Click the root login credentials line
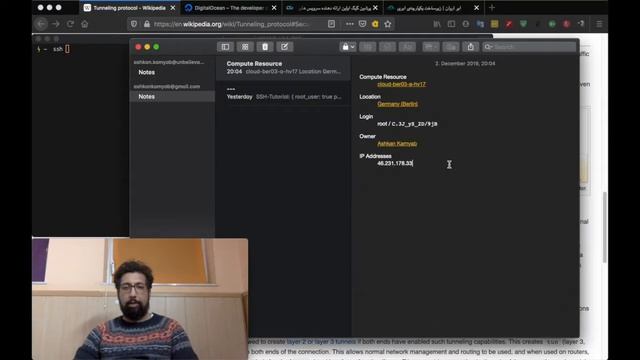The image size is (640, 360). [x=407, y=124]
